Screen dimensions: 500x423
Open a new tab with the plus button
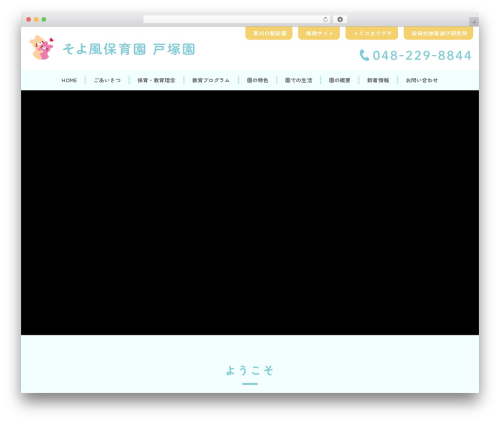pyautogui.click(x=474, y=22)
